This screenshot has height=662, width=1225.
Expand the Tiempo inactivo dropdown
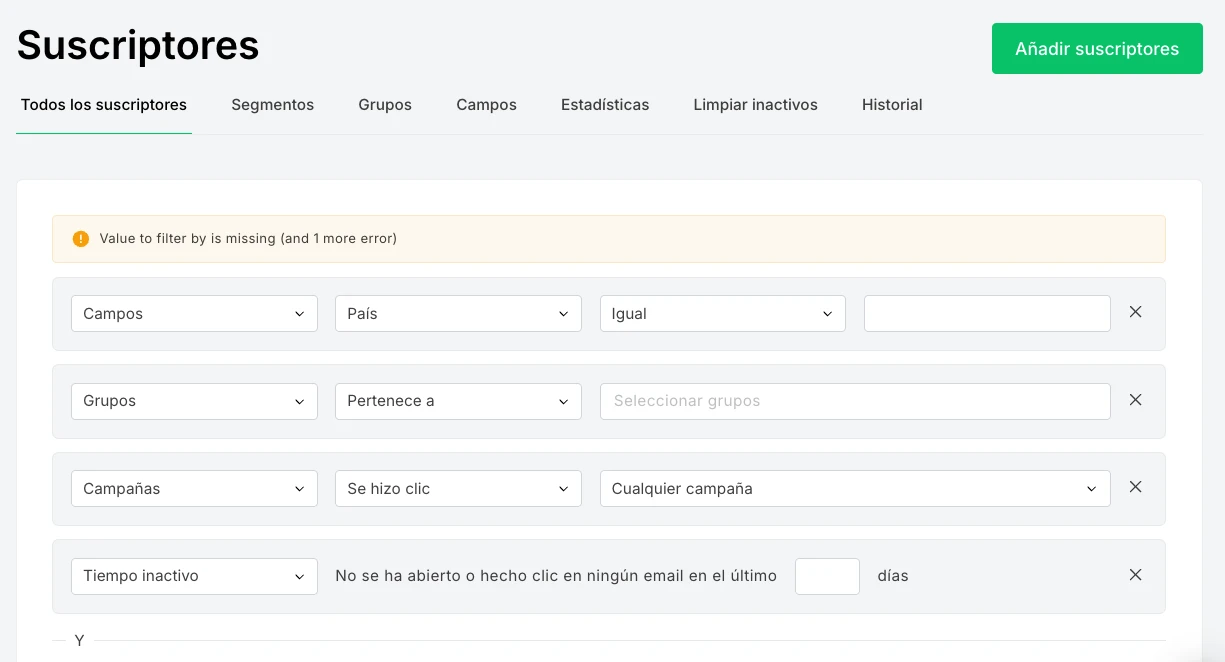tap(194, 576)
